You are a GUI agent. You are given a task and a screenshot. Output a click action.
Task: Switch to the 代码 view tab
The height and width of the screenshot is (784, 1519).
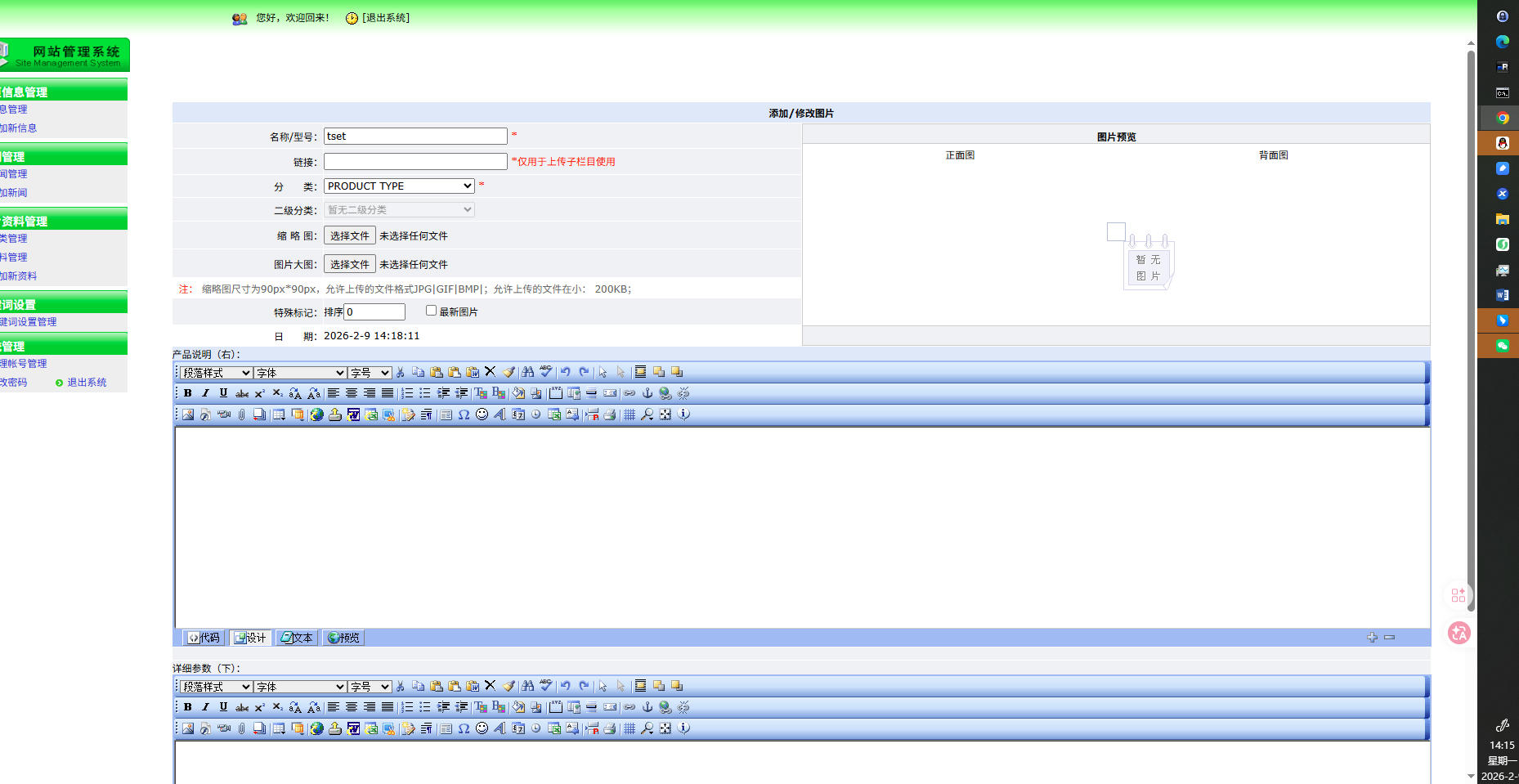tap(204, 638)
